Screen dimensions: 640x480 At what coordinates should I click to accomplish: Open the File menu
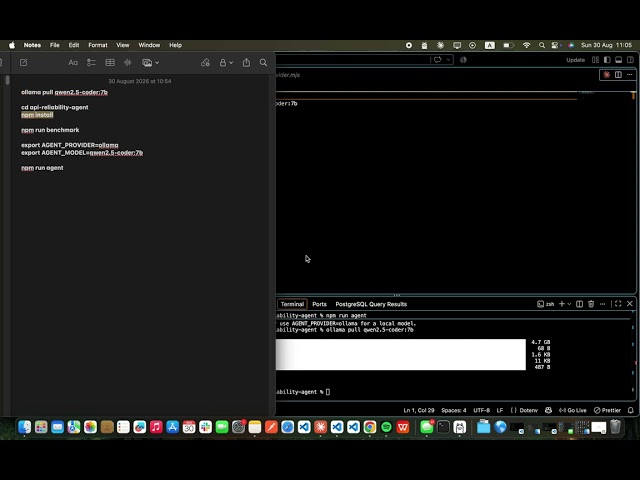coord(55,45)
